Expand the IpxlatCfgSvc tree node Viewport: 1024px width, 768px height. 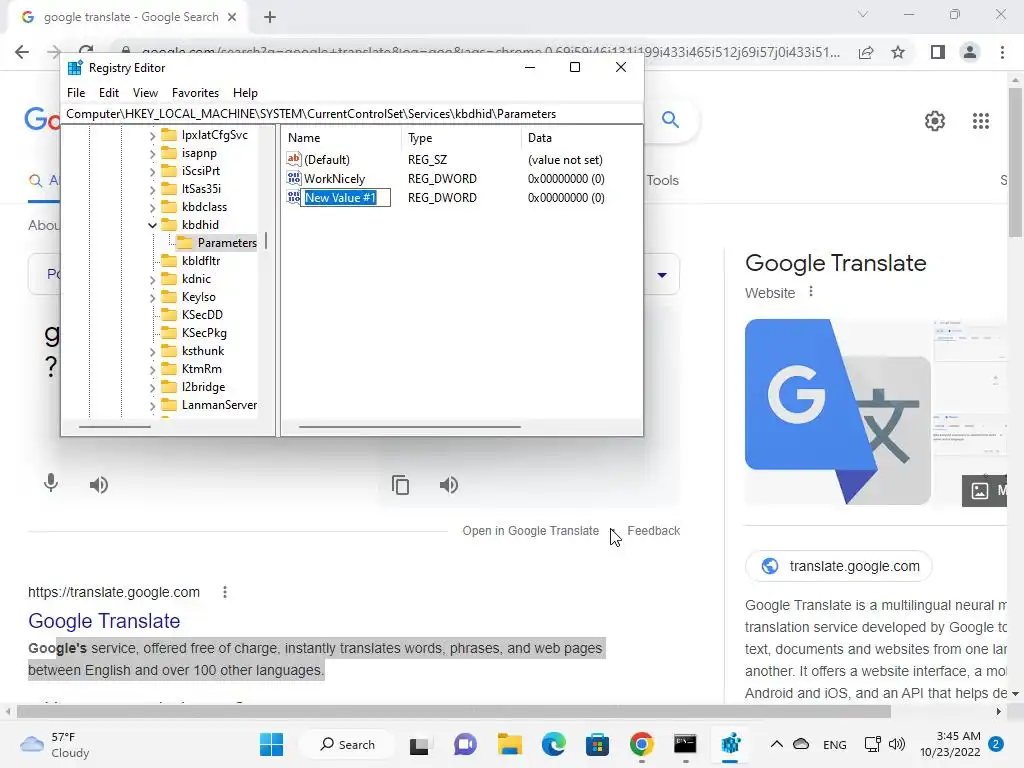coord(152,135)
